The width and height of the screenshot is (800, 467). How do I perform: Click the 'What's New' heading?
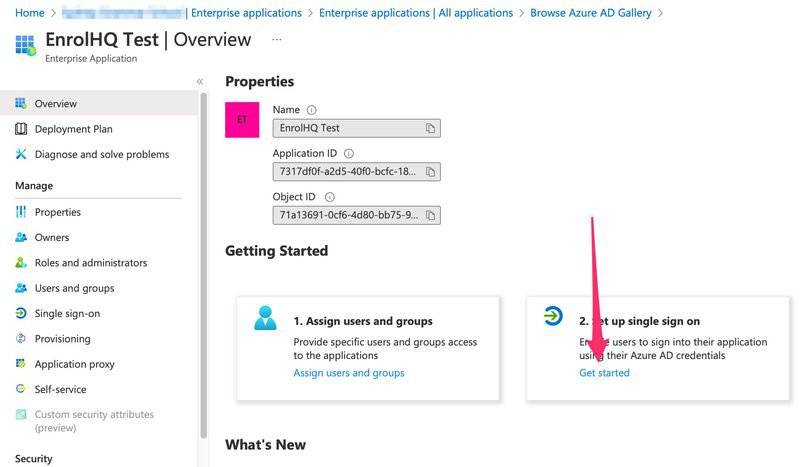pos(265,445)
